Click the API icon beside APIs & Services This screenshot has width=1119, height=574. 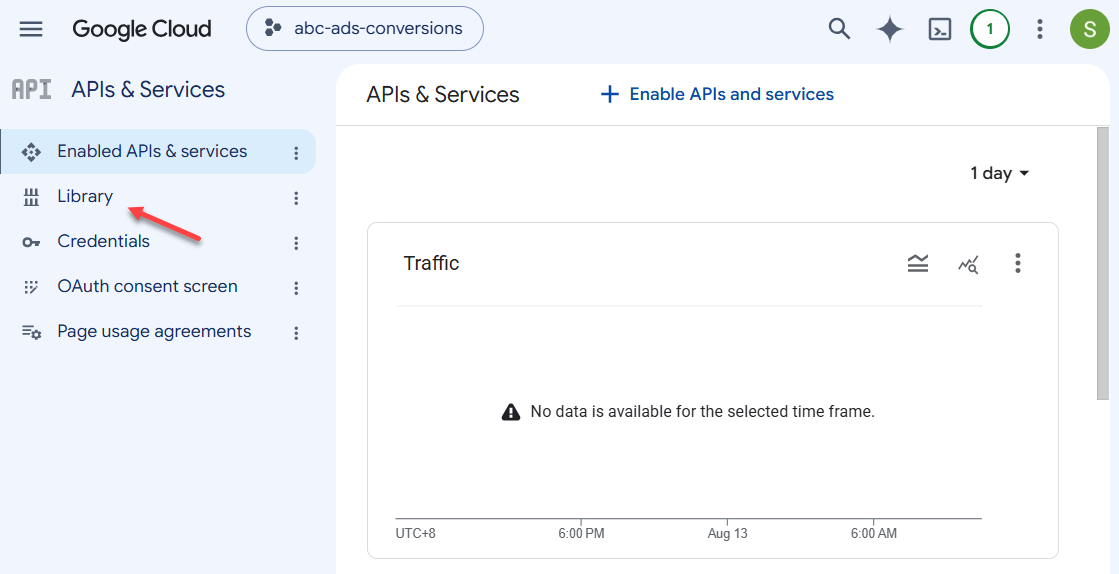[x=31, y=90]
